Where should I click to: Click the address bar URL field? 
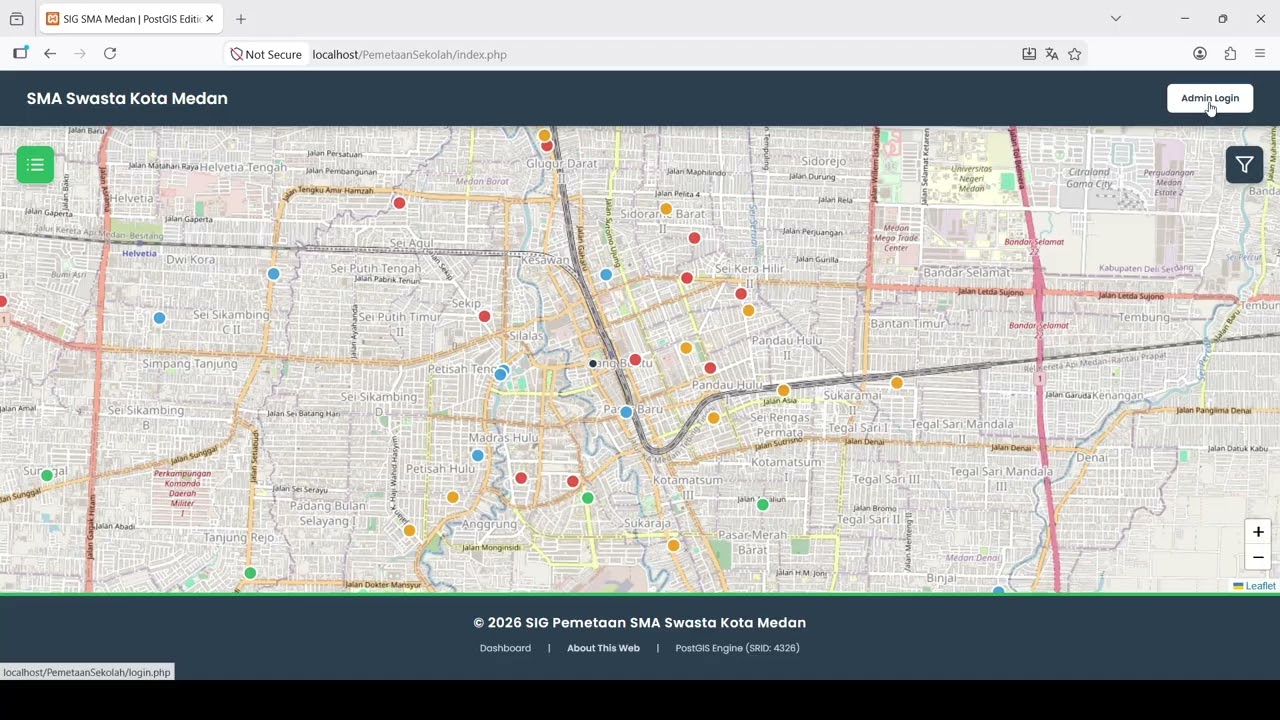660,54
